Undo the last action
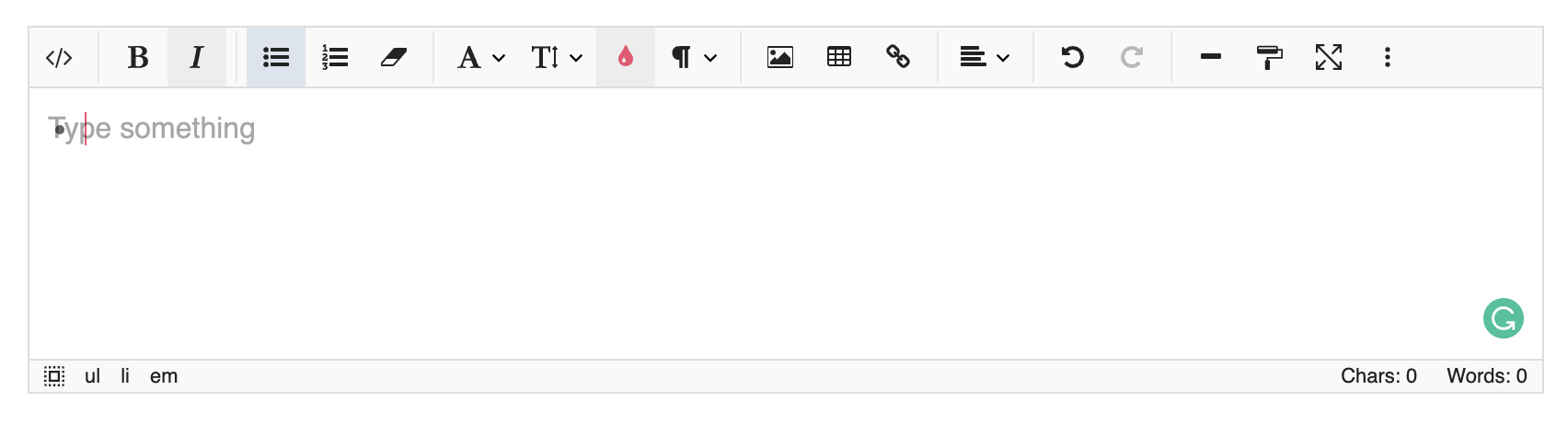The image size is (1568, 425). pyautogui.click(x=1073, y=57)
